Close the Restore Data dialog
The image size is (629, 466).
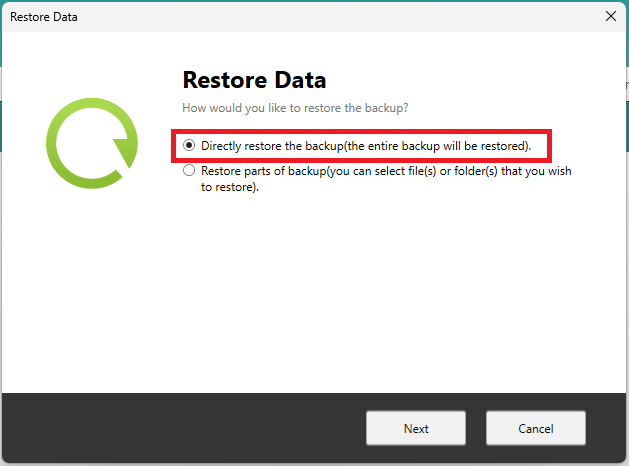click(610, 17)
